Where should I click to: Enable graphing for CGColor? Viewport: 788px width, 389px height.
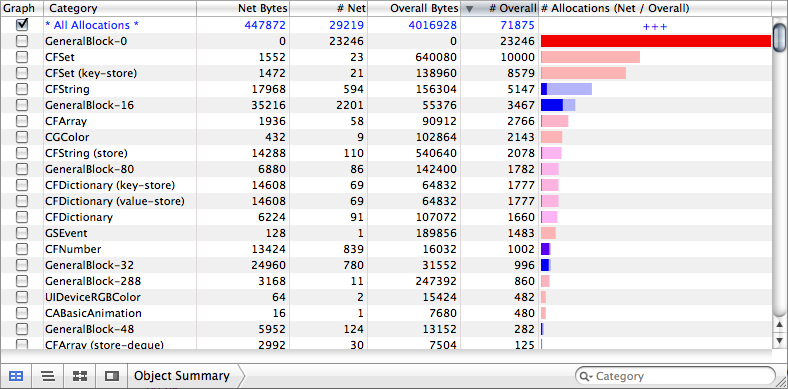[x=22, y=137]
